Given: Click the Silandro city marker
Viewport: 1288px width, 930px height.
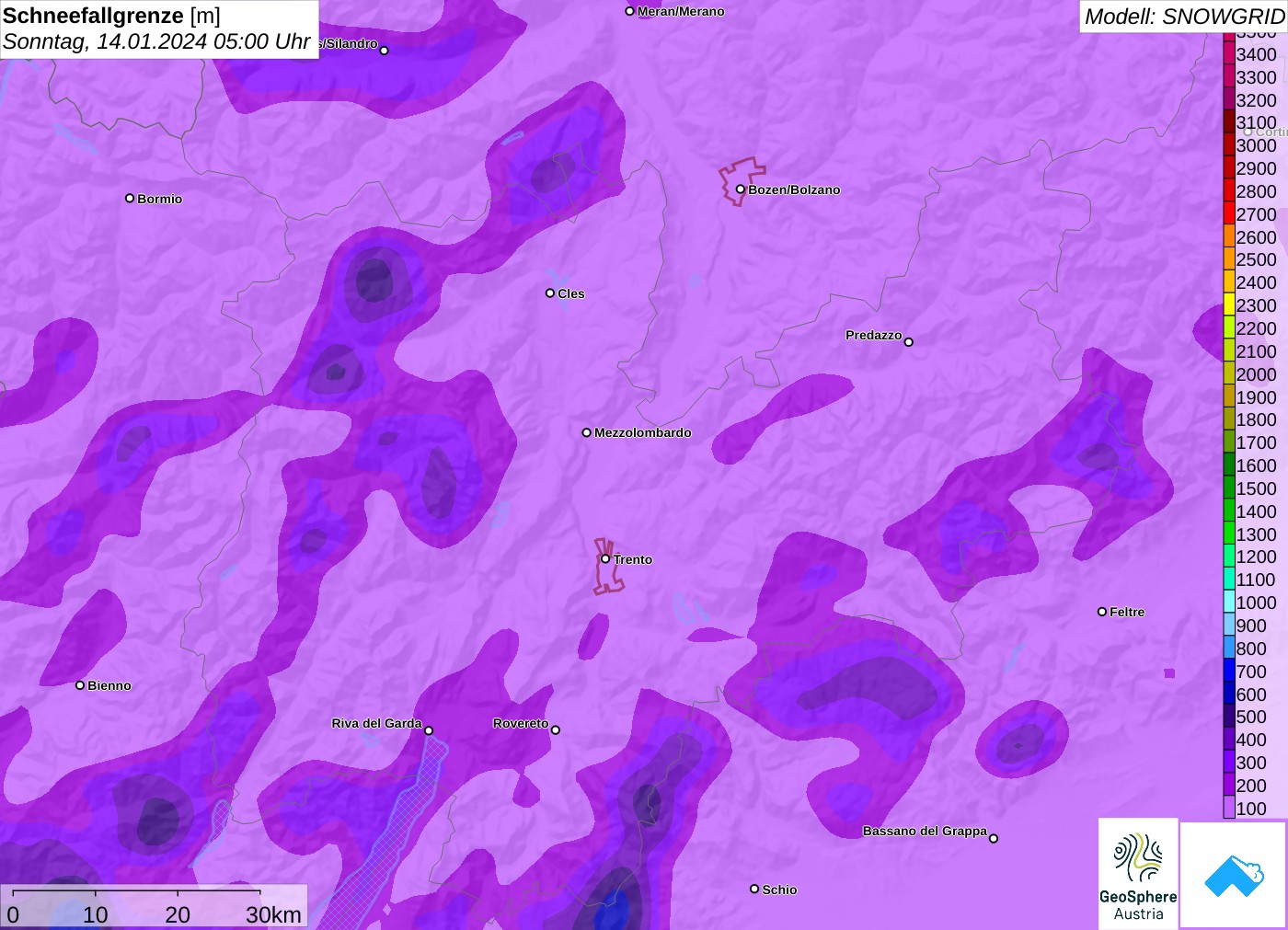Looking at the screenshot, I should pos(385,51).
